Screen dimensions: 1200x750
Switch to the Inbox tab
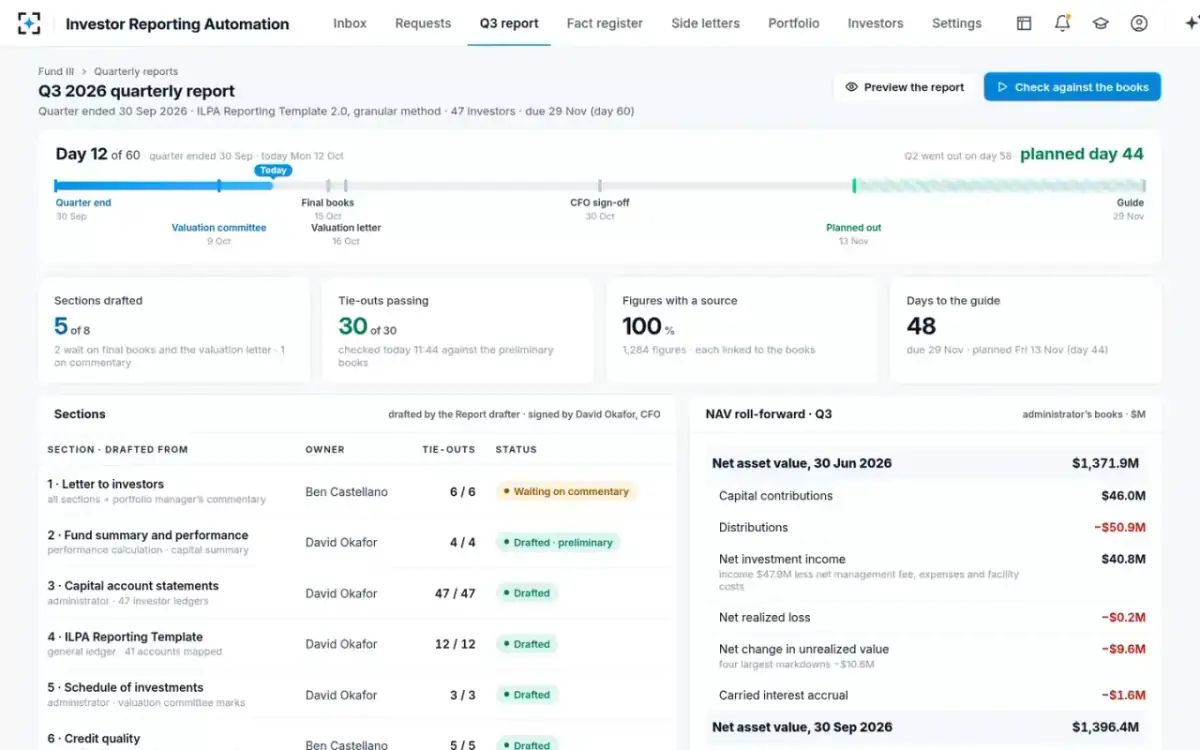pos(350,23)
